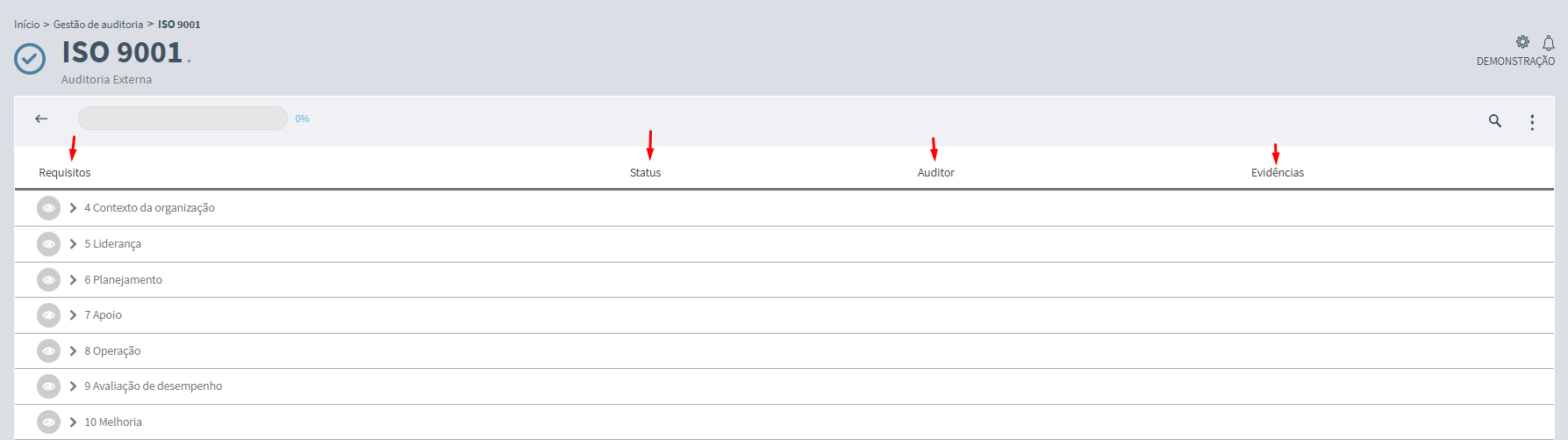This screenshot has height=440, width=1568.
Task: Click the Evidências column header
Action: click(1277, 173)
